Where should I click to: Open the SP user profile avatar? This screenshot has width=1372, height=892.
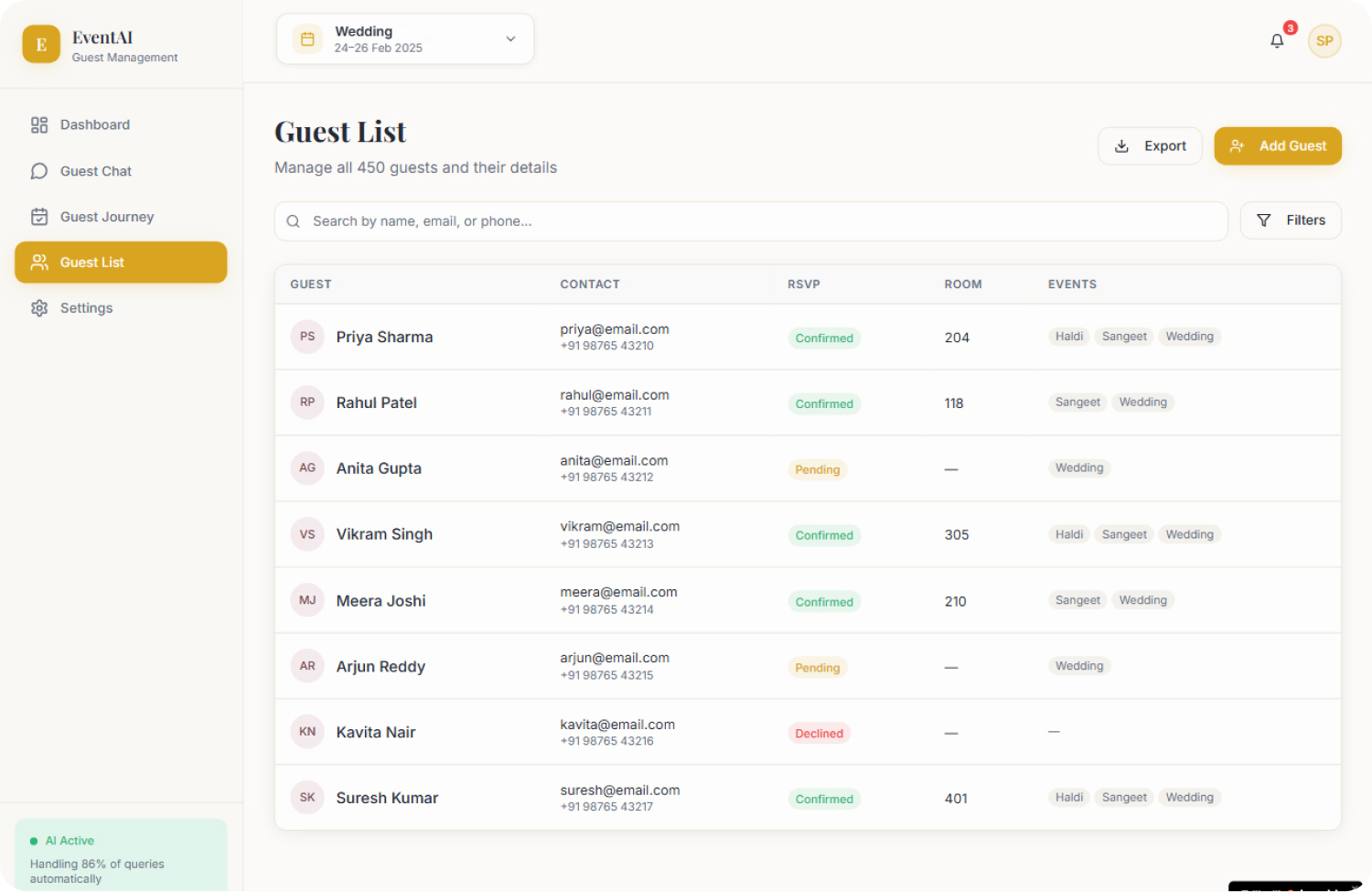tap(1324, 41)
